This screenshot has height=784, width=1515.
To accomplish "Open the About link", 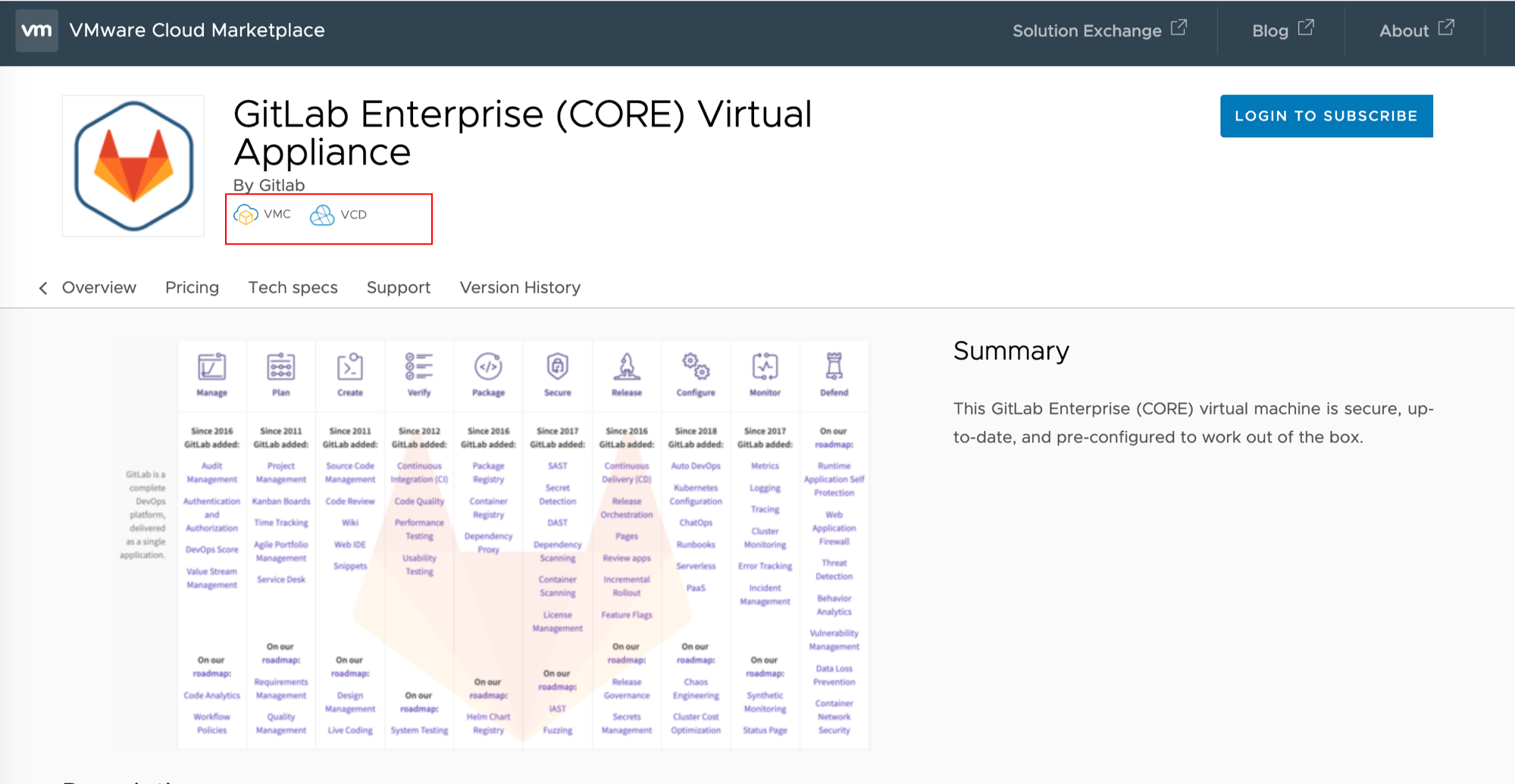I will [1403, 30].
